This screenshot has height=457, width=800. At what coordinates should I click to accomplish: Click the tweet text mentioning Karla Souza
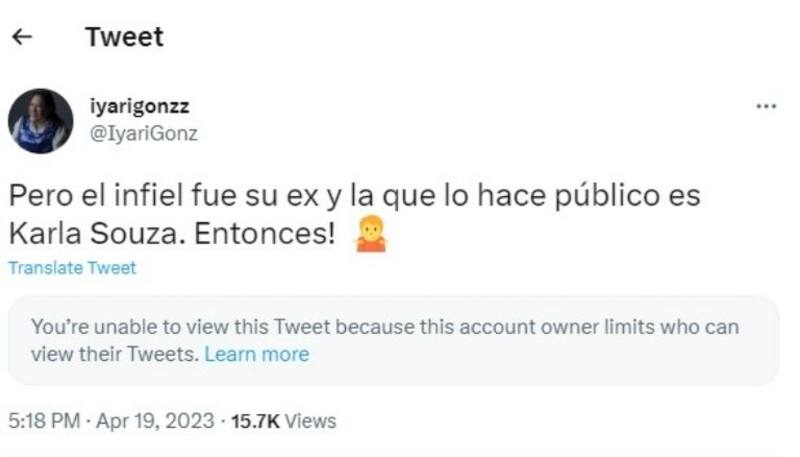355,215
